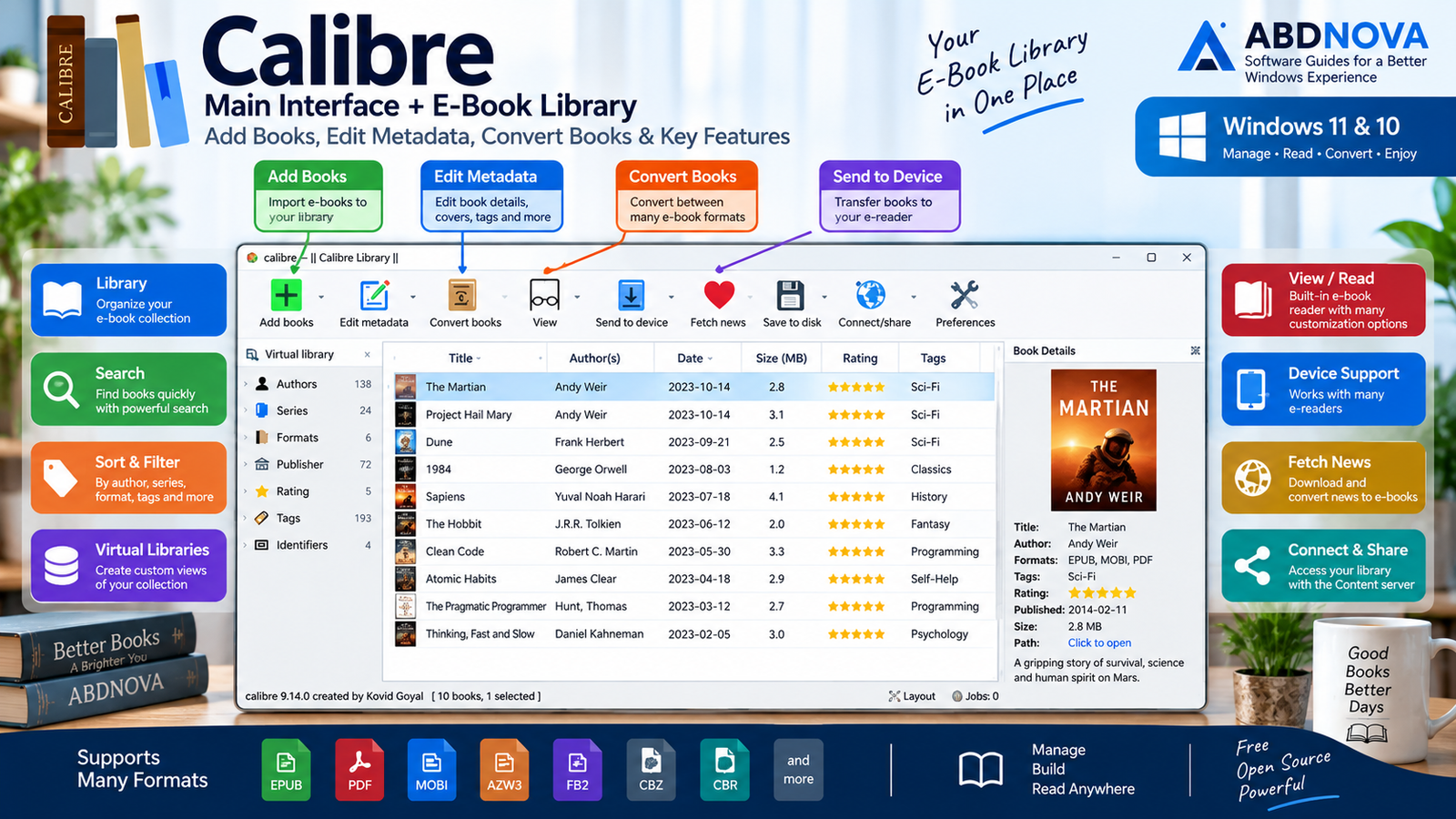Open Add books dropdown arrow
1456x819 pixels.
click(321, 297)
